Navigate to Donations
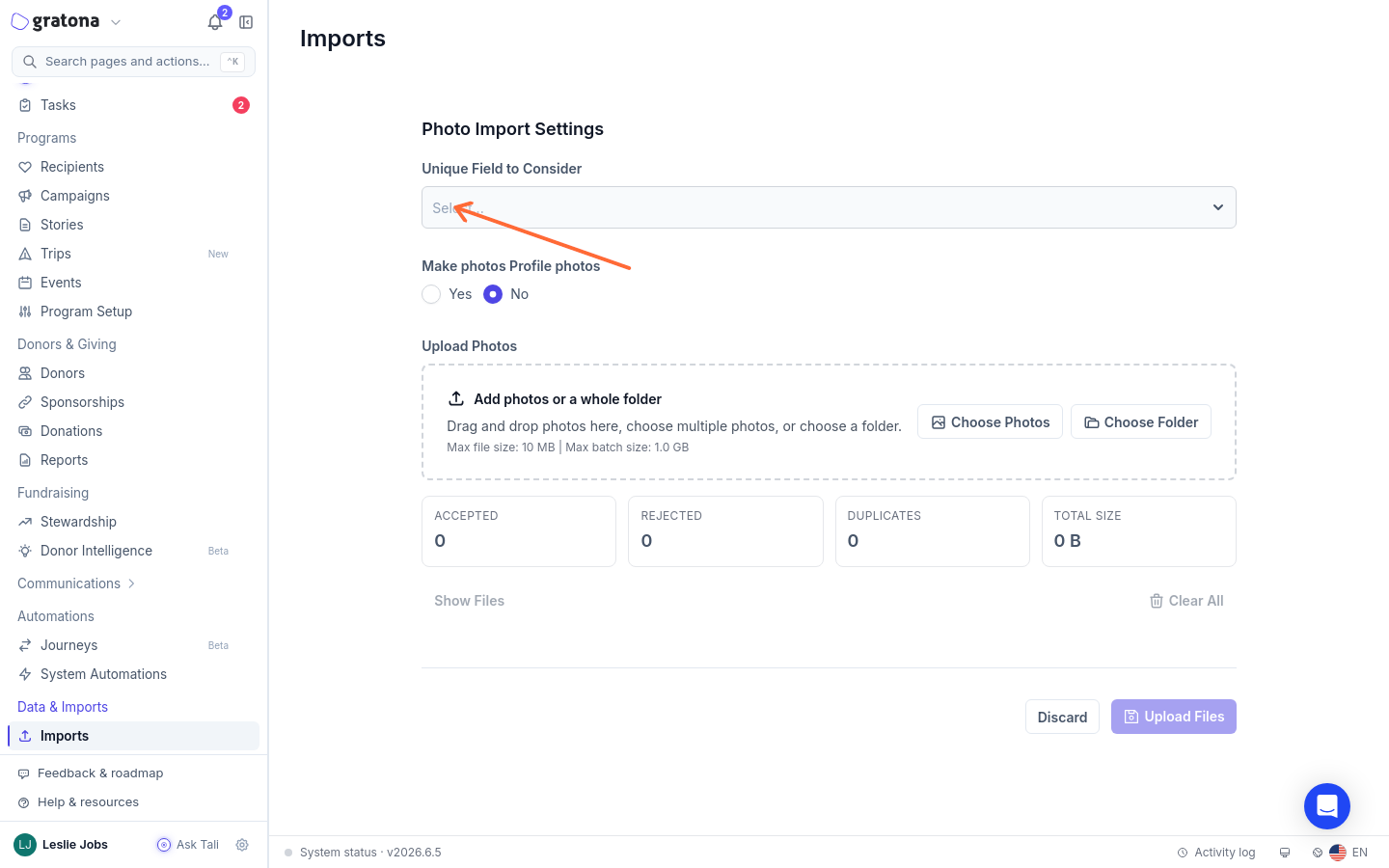This screenshot has height=868, width=1389. [133, 431]
